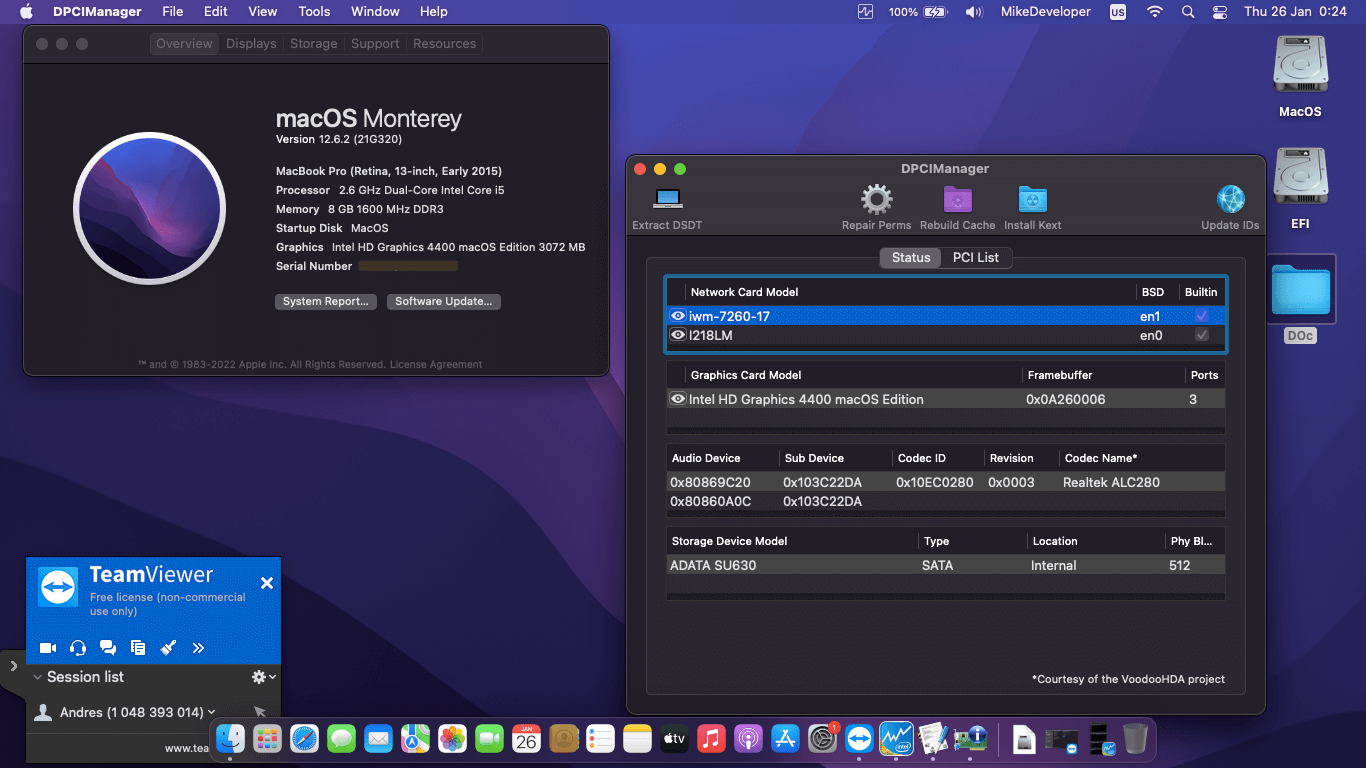The image size is (1366, 768).
Task: Click the Rebuild Cache folder icon
Action: pos(958,199)
